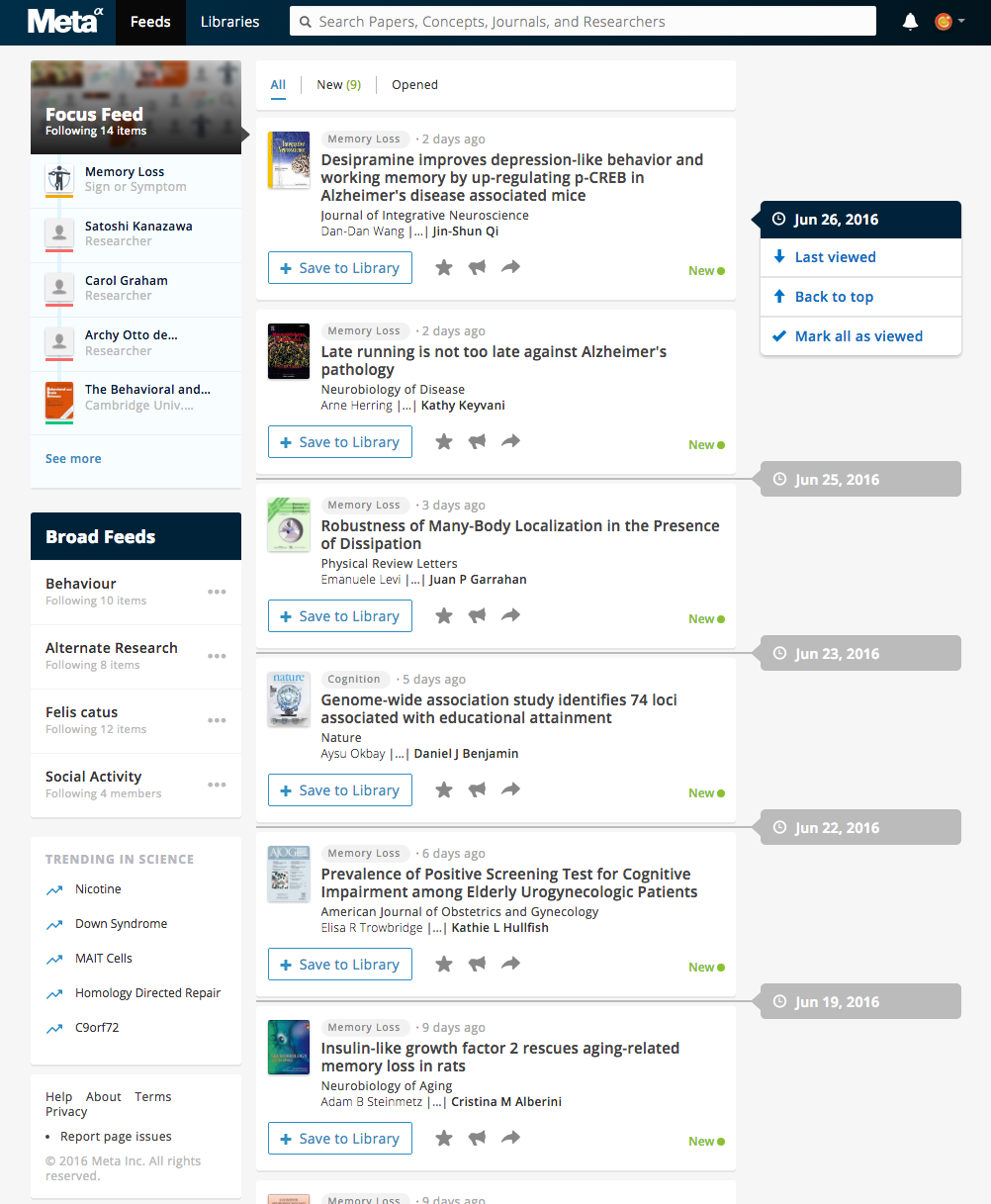Save Many-Body Localization paper to Library
This screenshot has height=1204, width=991.
click(340, 616)
